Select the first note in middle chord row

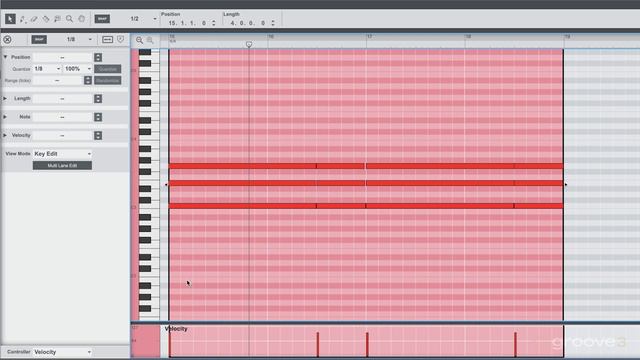pos(242,183)
